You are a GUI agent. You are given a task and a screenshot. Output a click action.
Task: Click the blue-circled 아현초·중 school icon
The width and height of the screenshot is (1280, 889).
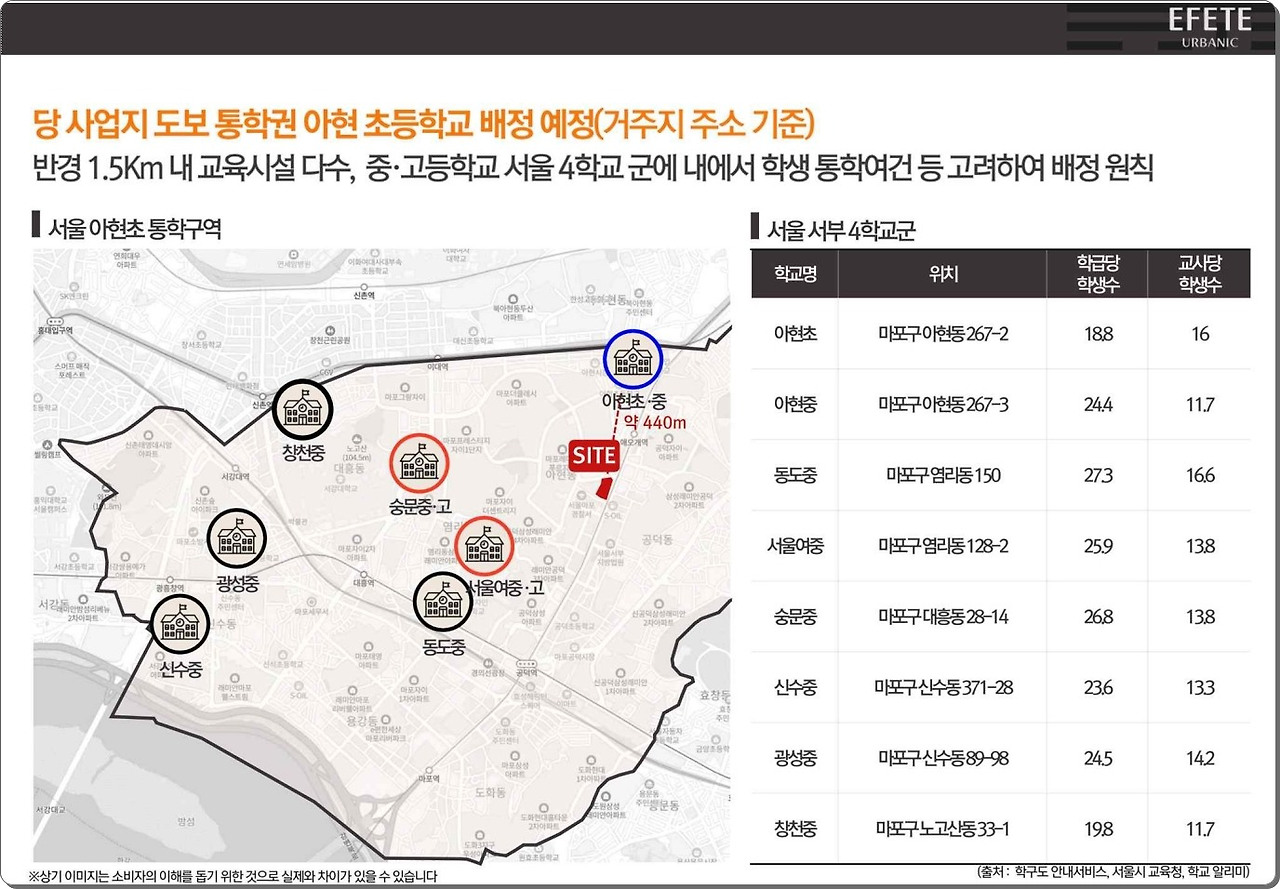tap(632, 359)
